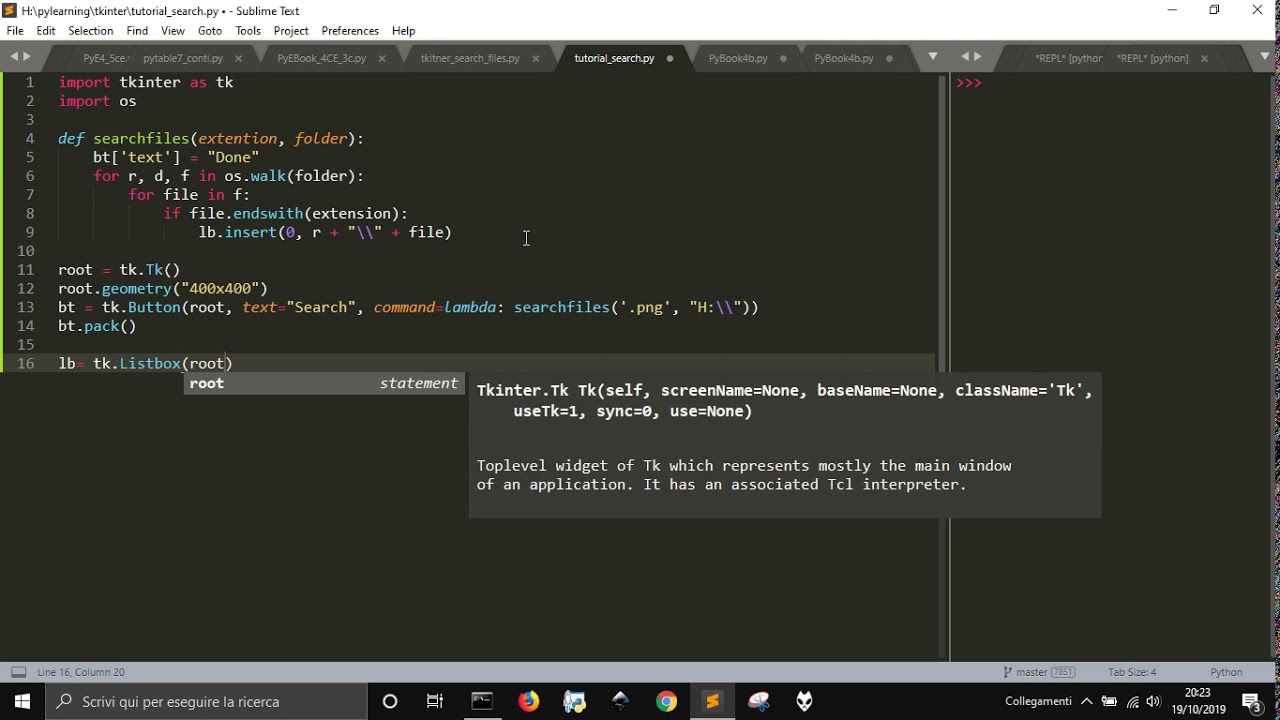
Task: Open the Project menu
Action: (x=291, y=31)
